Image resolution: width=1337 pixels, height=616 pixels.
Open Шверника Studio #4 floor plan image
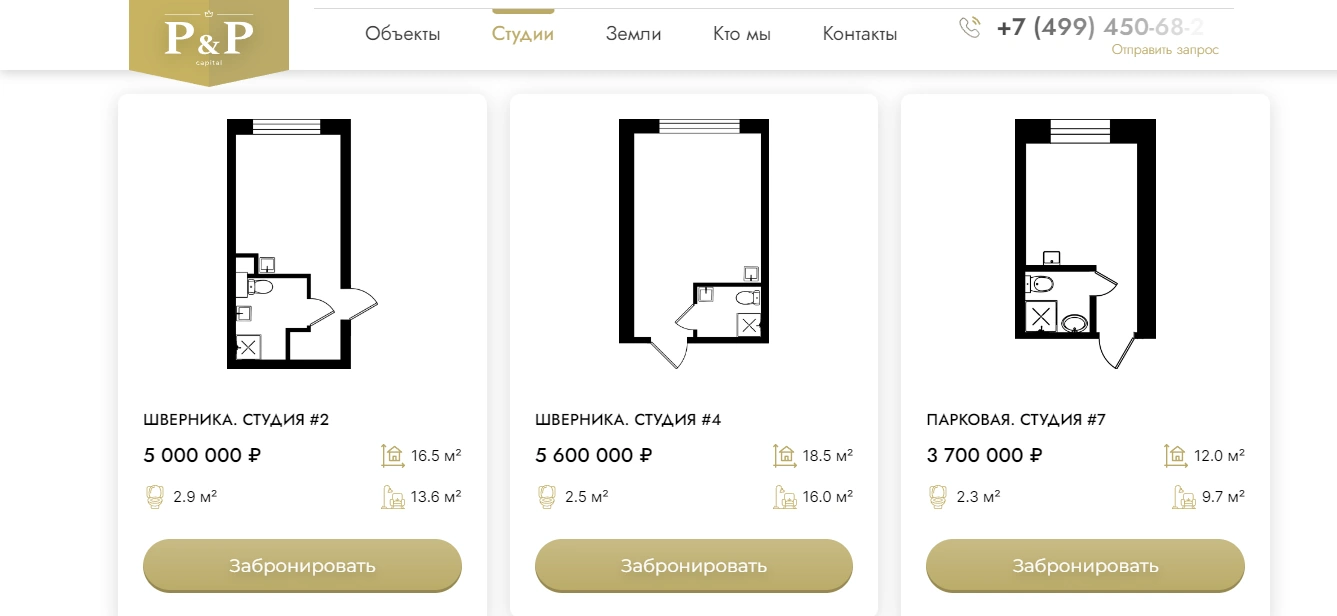coord(693,243)
